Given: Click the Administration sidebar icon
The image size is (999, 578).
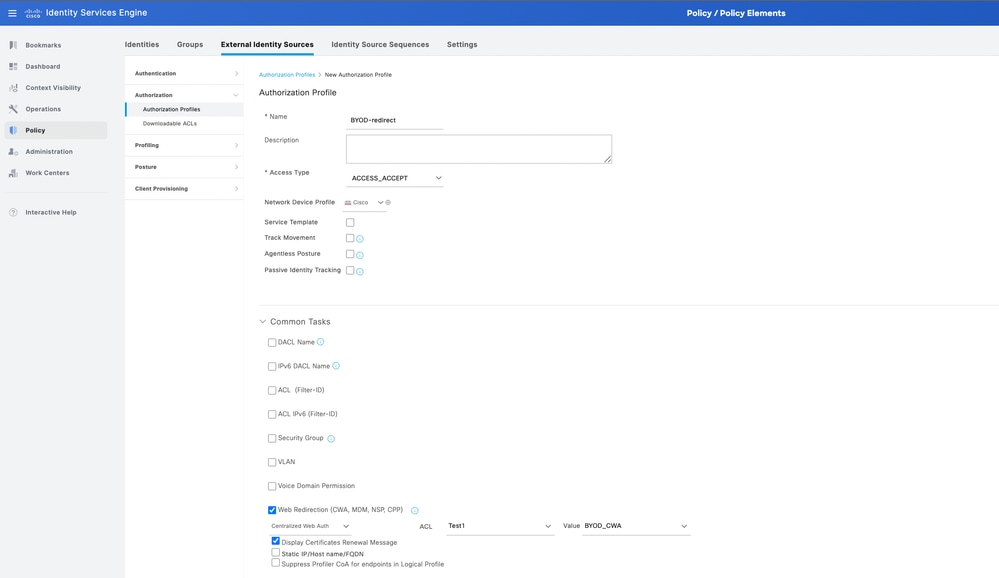Looking at the screenshot, I should (13, 152).
